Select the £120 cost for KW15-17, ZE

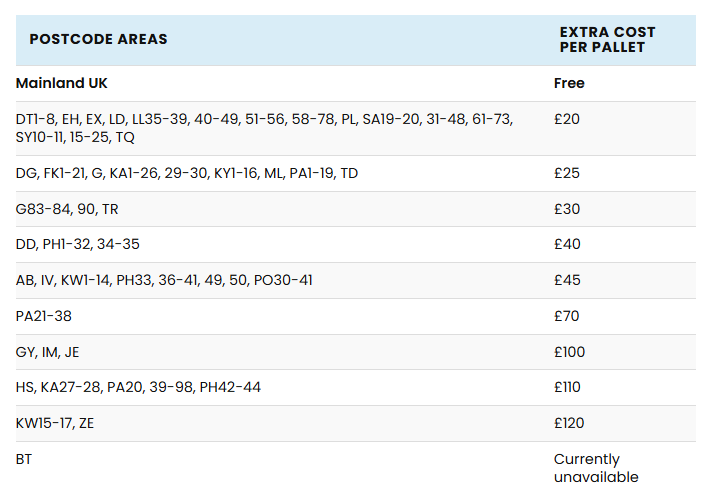click(569, 424)
